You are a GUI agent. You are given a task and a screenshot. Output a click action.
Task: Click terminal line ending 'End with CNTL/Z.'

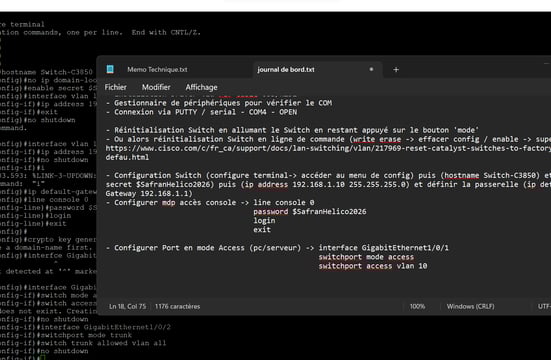click(100, 32)
